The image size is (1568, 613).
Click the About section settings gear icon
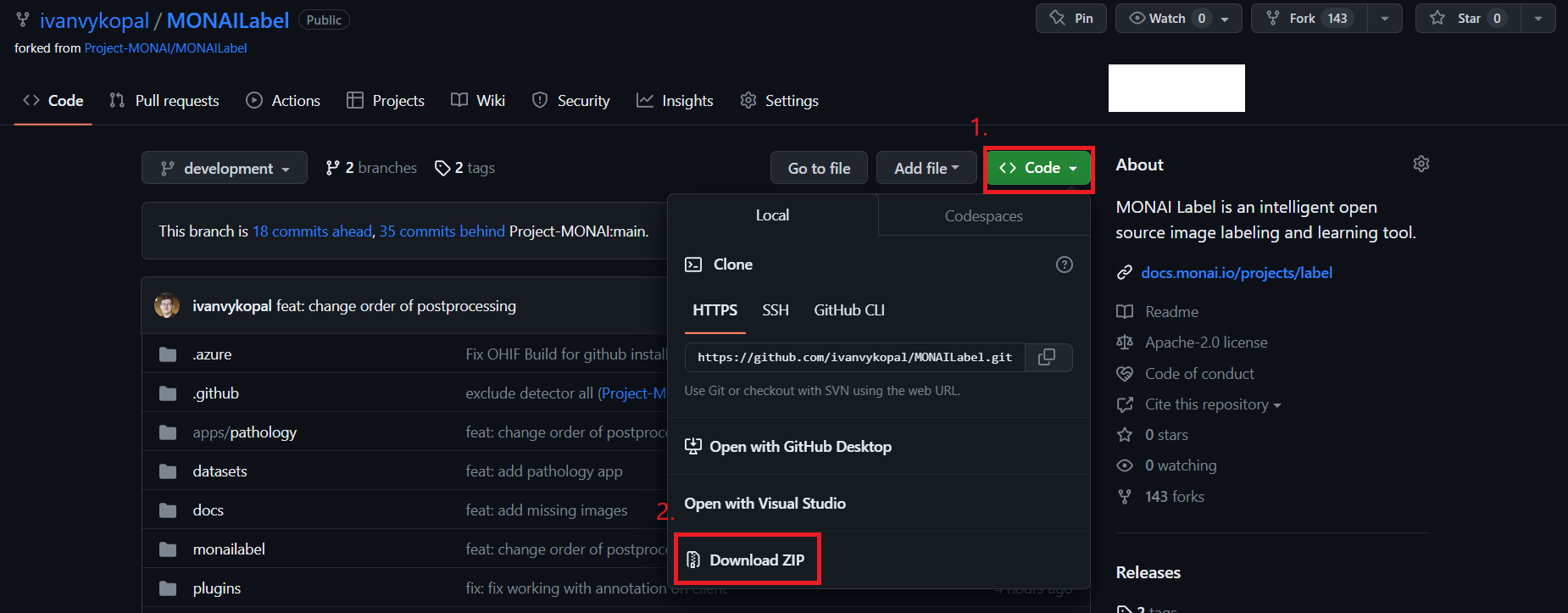pos(1421,164)
